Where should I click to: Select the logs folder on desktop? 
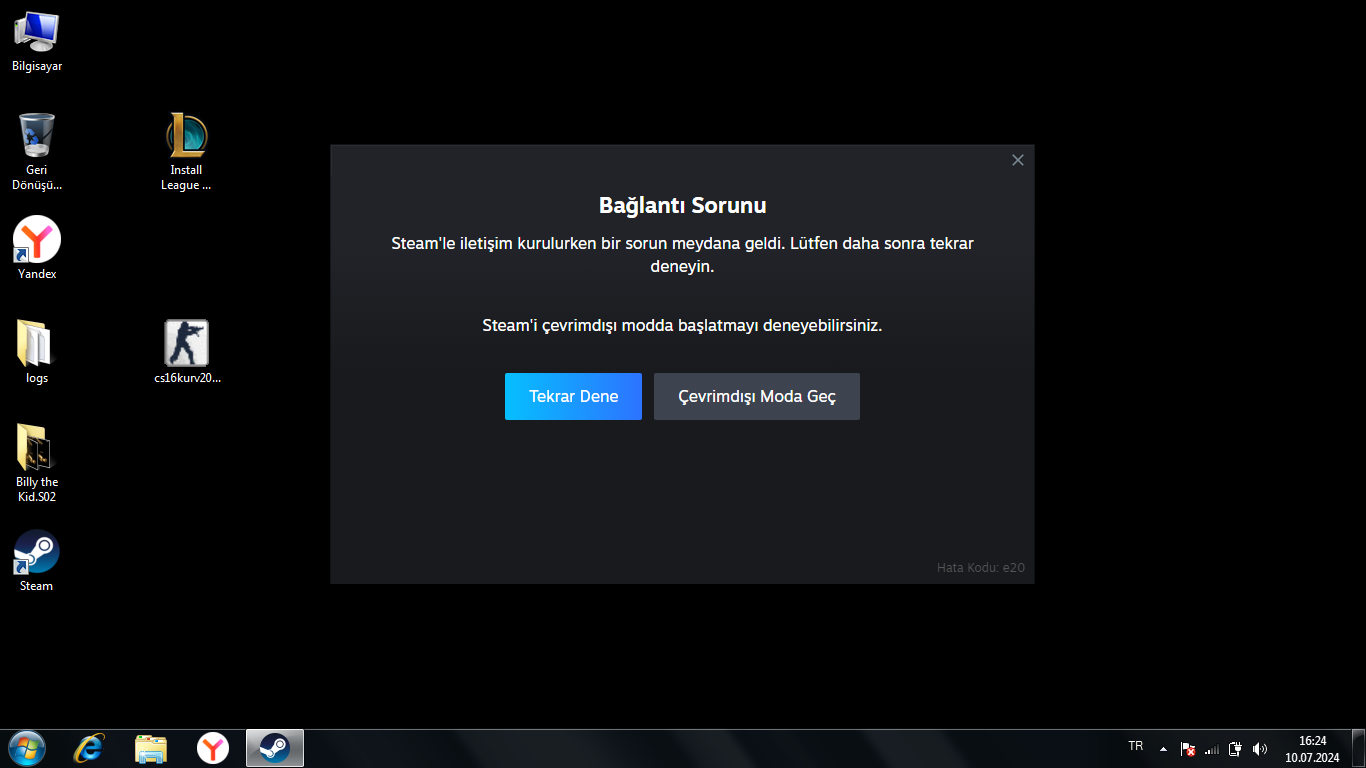pos(37,353)
